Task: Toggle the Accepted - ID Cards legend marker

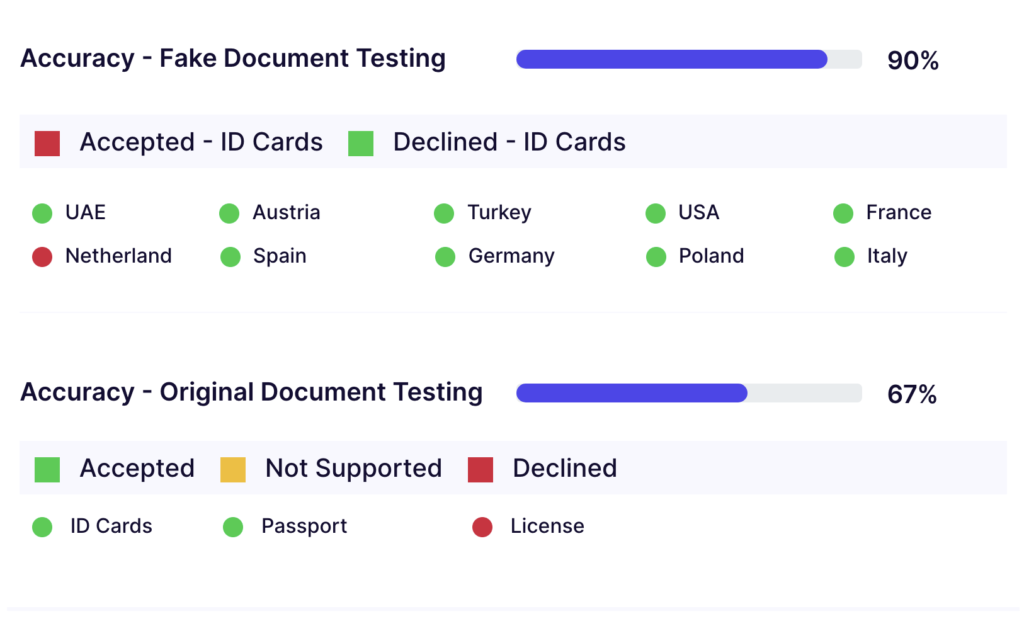Action: click(47, 142)
